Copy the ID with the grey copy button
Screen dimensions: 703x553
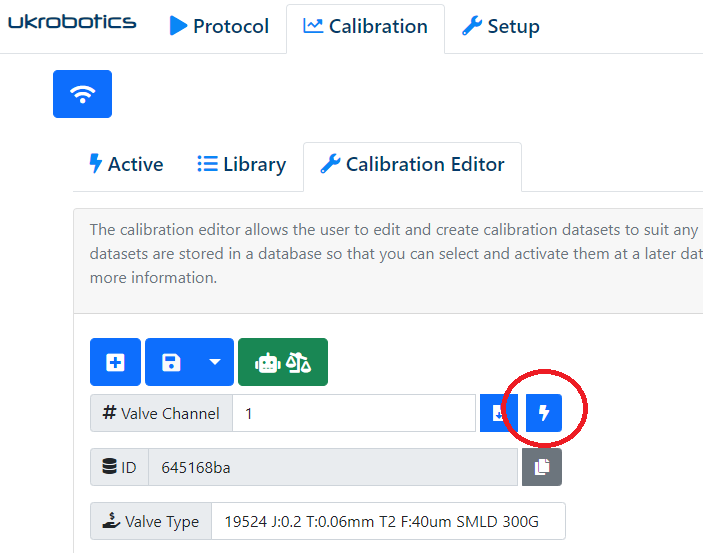(541, 467)
